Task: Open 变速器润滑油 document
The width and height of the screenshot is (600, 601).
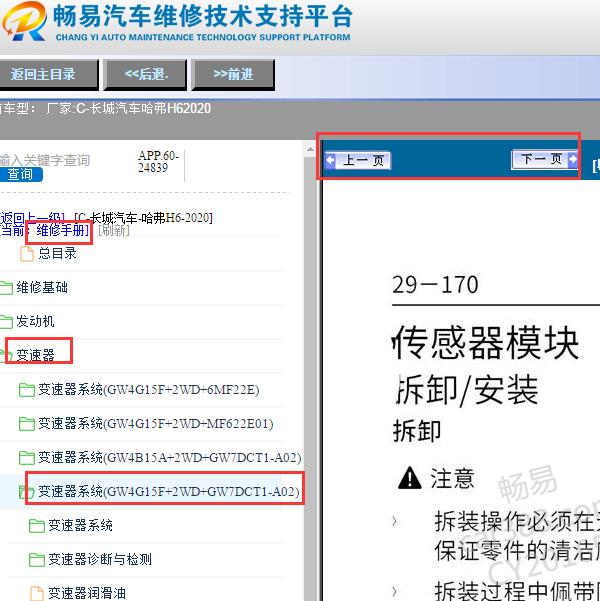Action: click(x=87, y=593)
